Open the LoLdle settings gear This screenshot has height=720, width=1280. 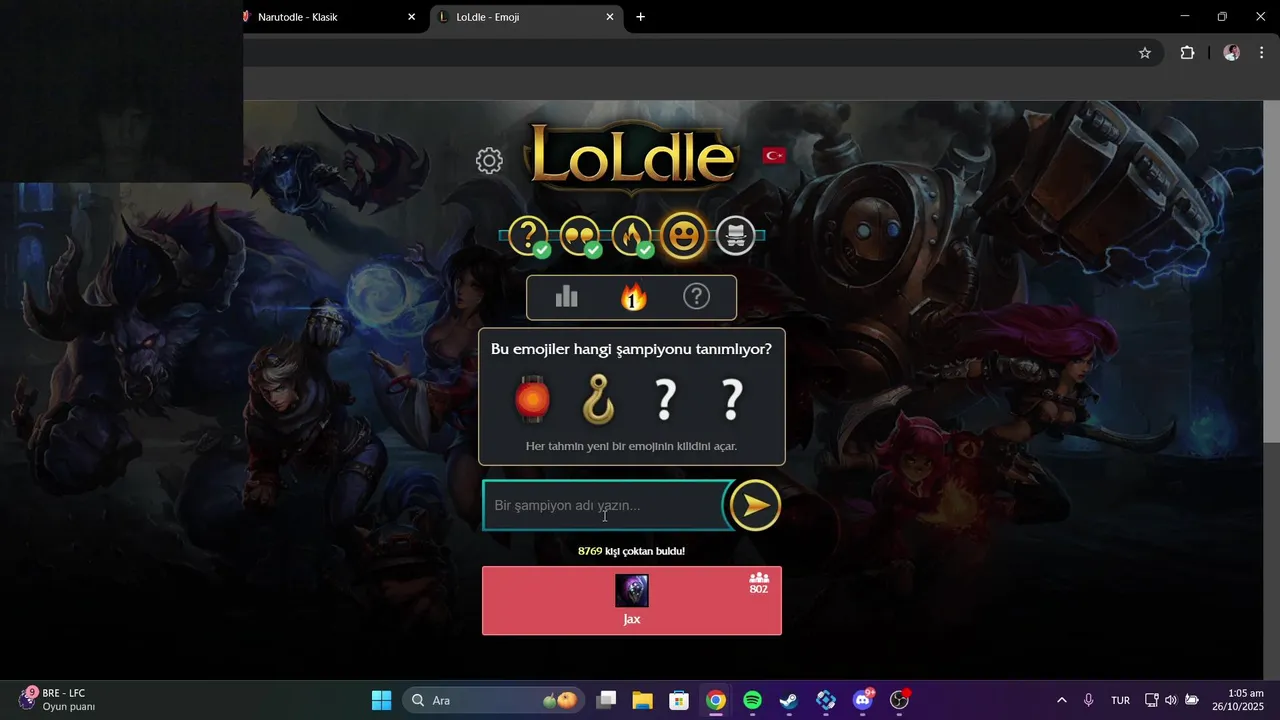tap(489, 160)
